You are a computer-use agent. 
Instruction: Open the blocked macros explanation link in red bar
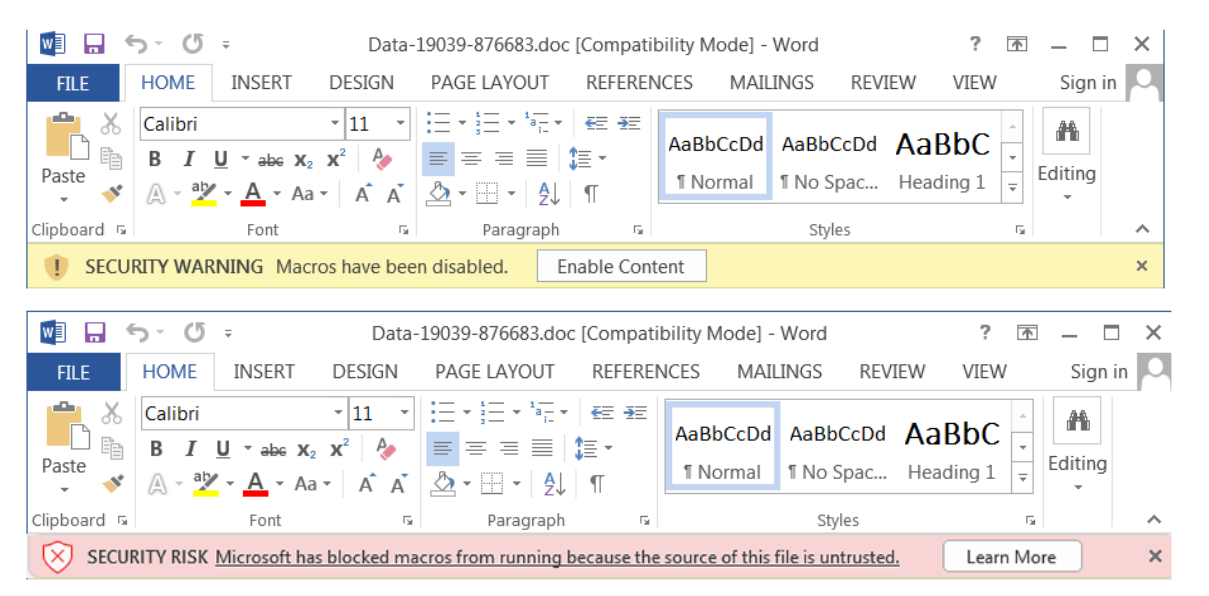(x=557, y=557)
